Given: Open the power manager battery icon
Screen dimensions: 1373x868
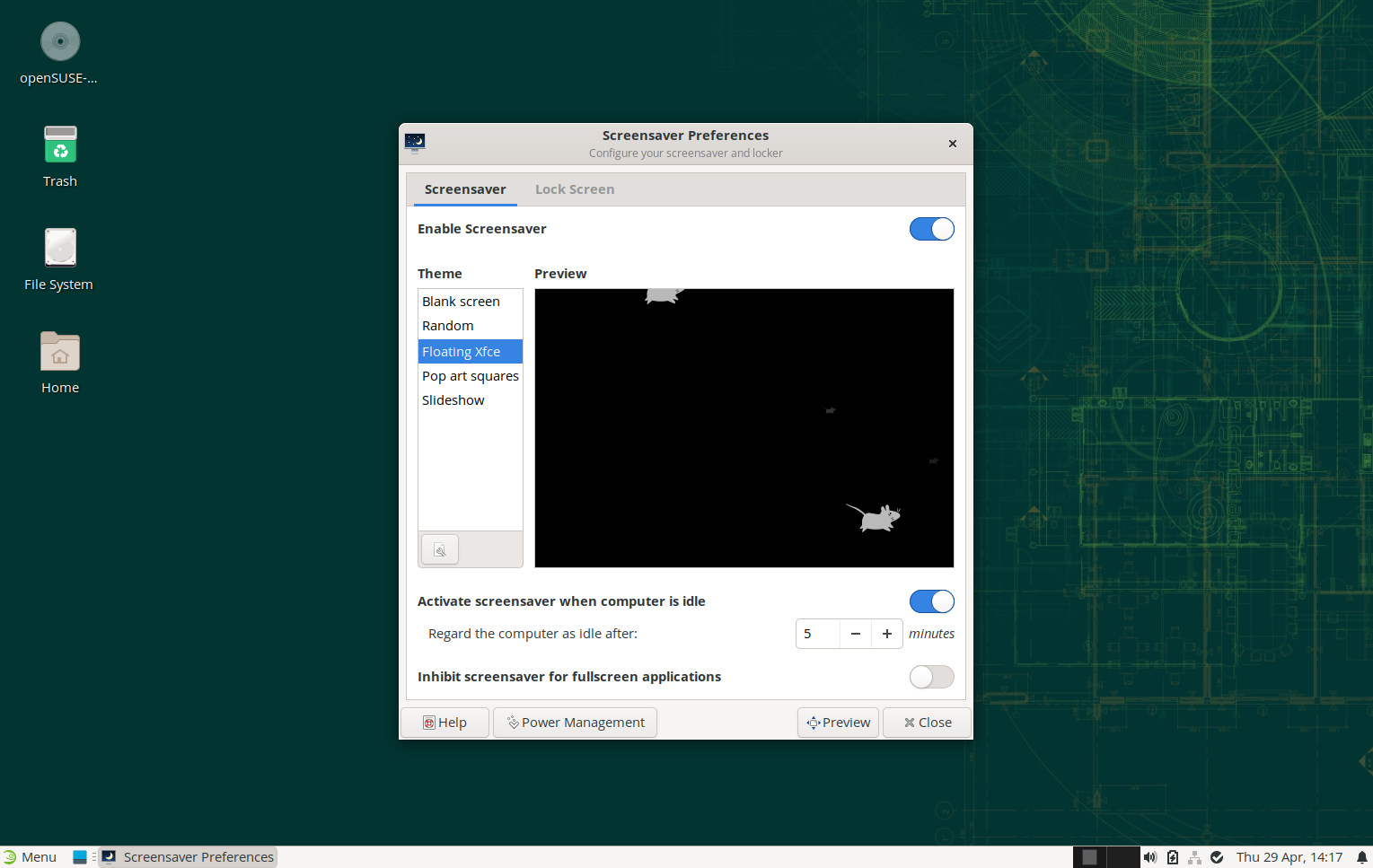Looking at the screenshot, I should [1172, 857].
